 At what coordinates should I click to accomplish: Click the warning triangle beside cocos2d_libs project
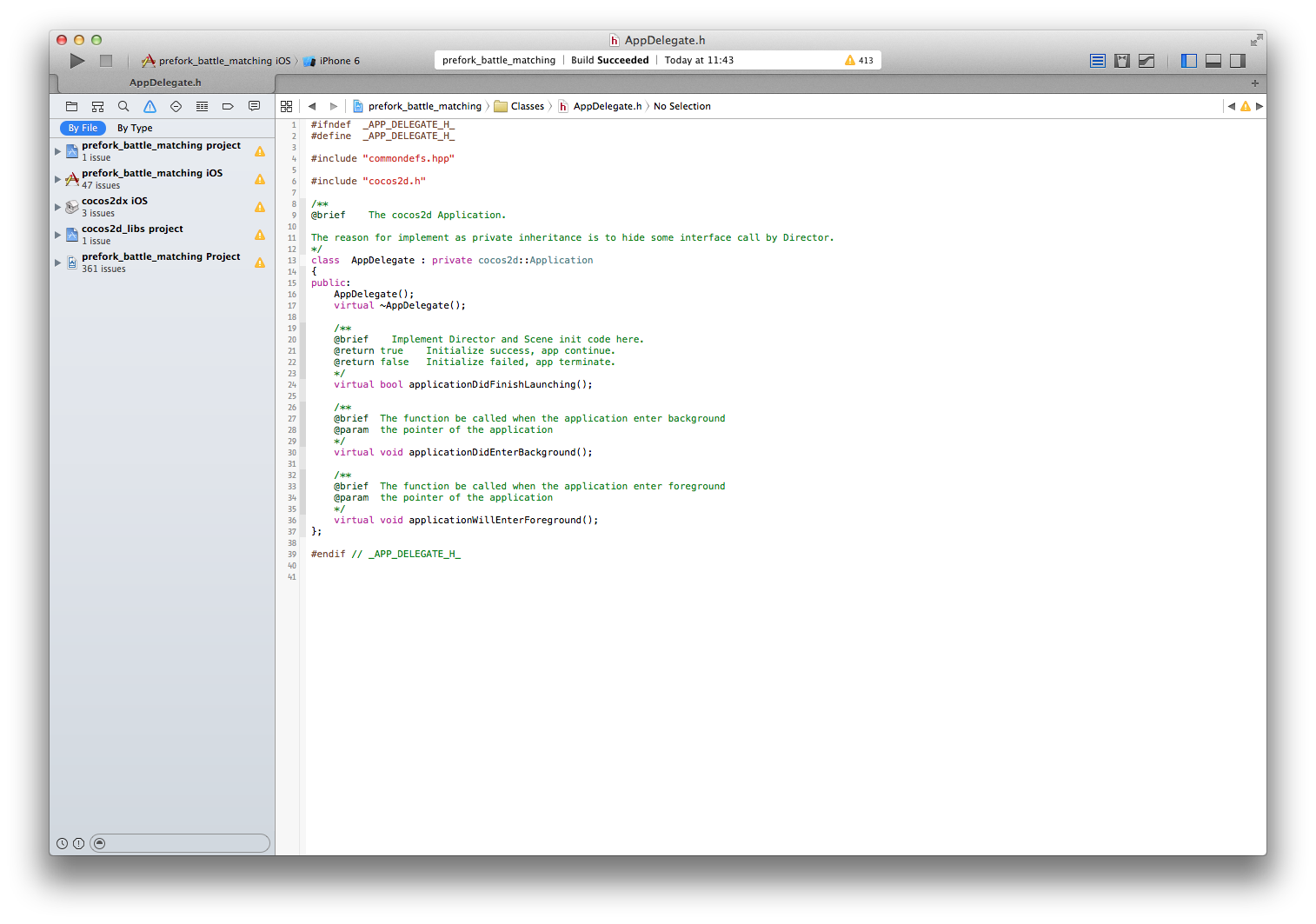click(260, 235)
